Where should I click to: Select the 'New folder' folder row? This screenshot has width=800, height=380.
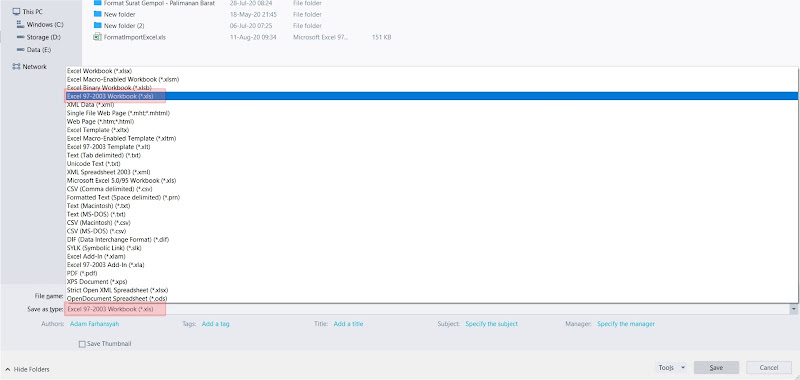pyautogui.click(x=119, y=14)
